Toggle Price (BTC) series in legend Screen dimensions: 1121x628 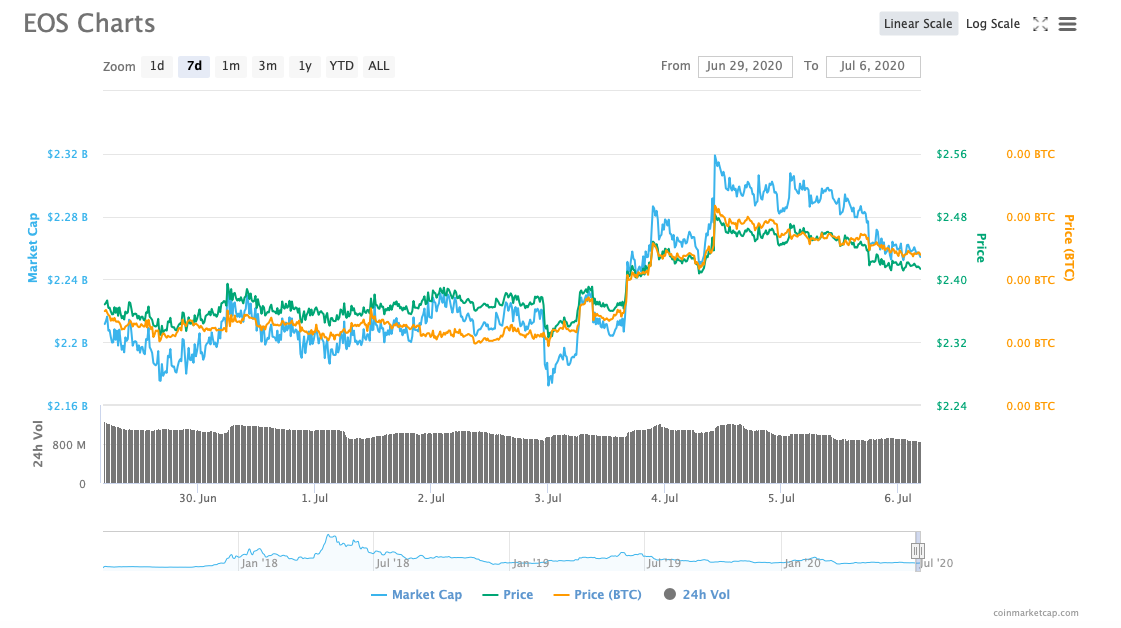[x=597, y=595]
